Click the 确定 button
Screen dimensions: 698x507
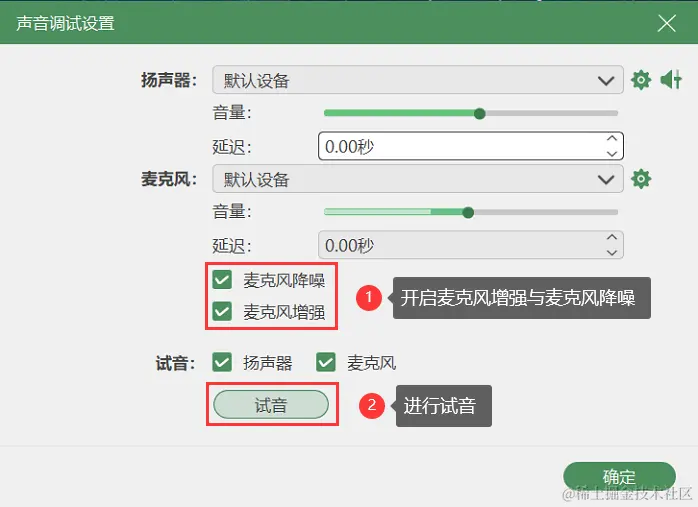[x=619, y=477]
